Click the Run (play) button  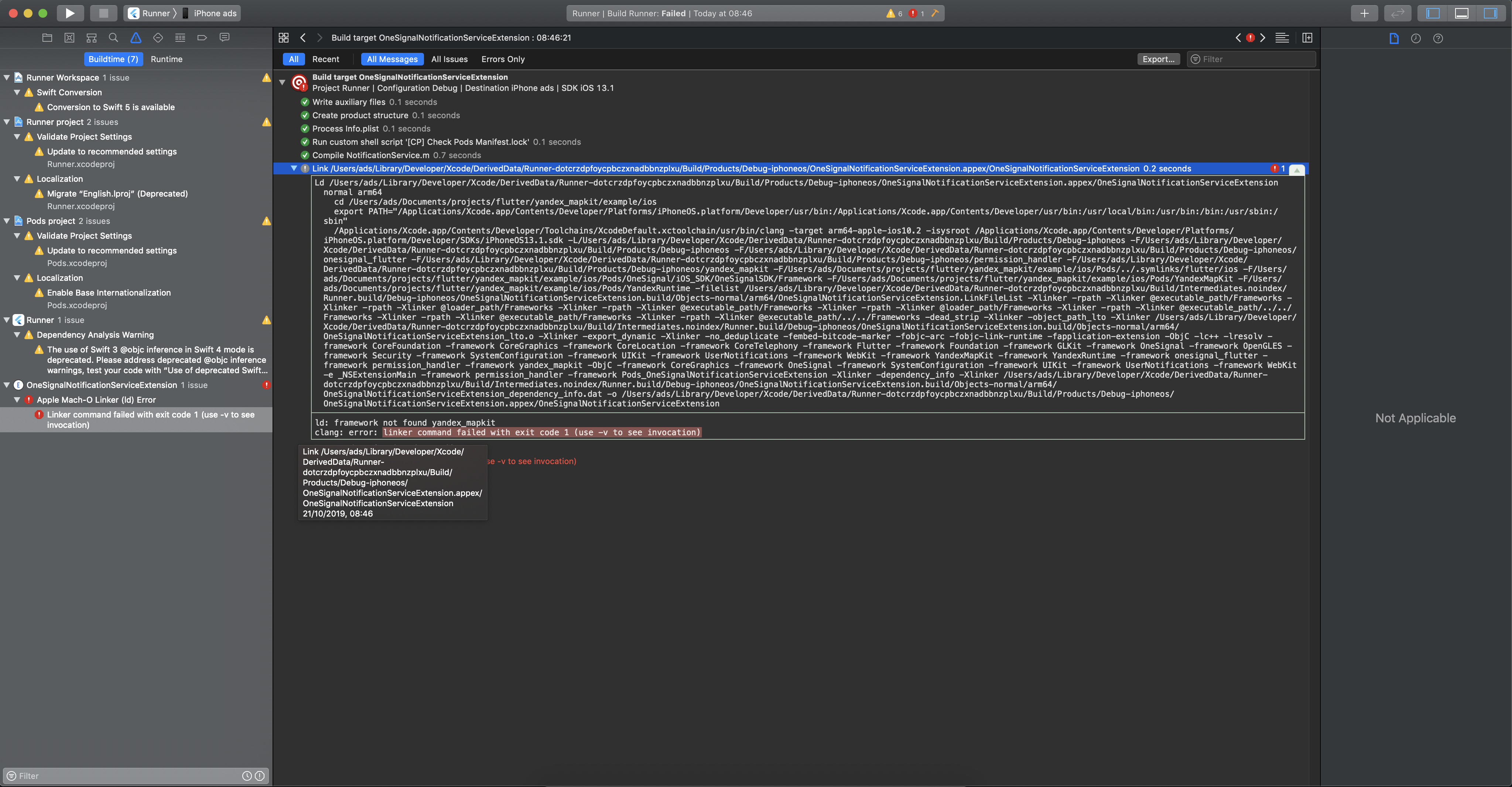(x=70, y=13)
